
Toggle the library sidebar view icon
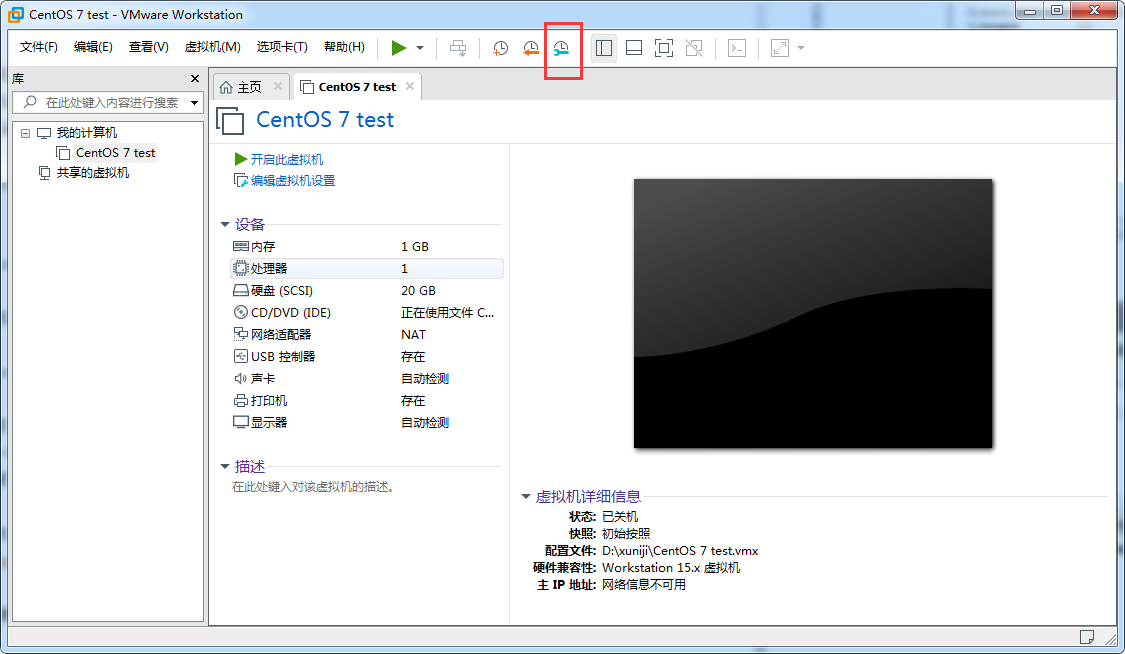(604, 48)
